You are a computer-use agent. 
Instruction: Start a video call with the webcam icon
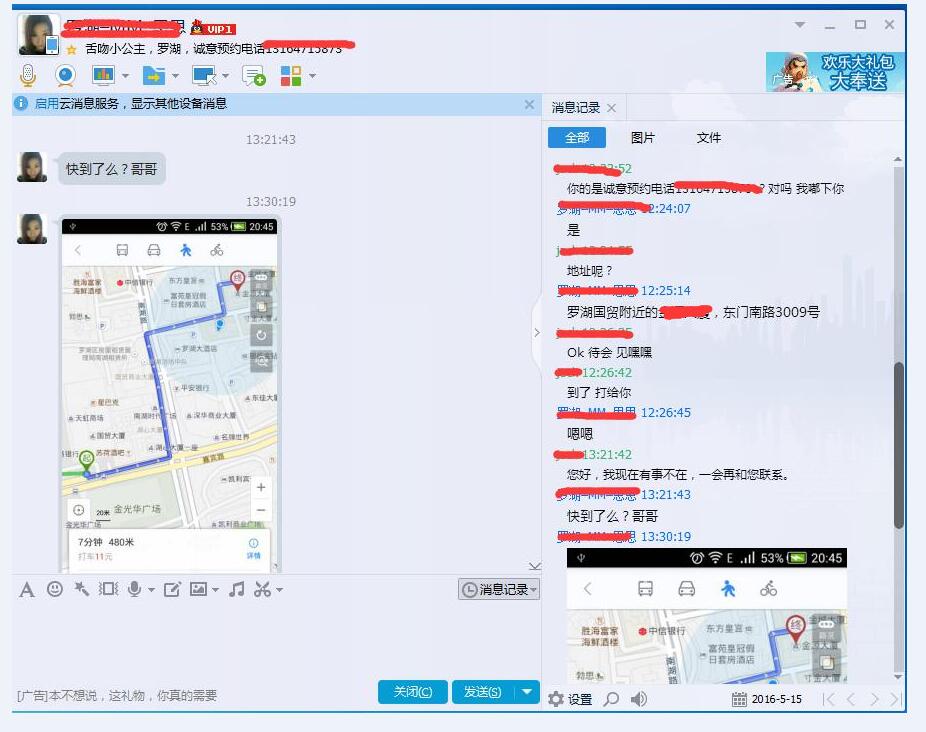(x=64, y=74)
